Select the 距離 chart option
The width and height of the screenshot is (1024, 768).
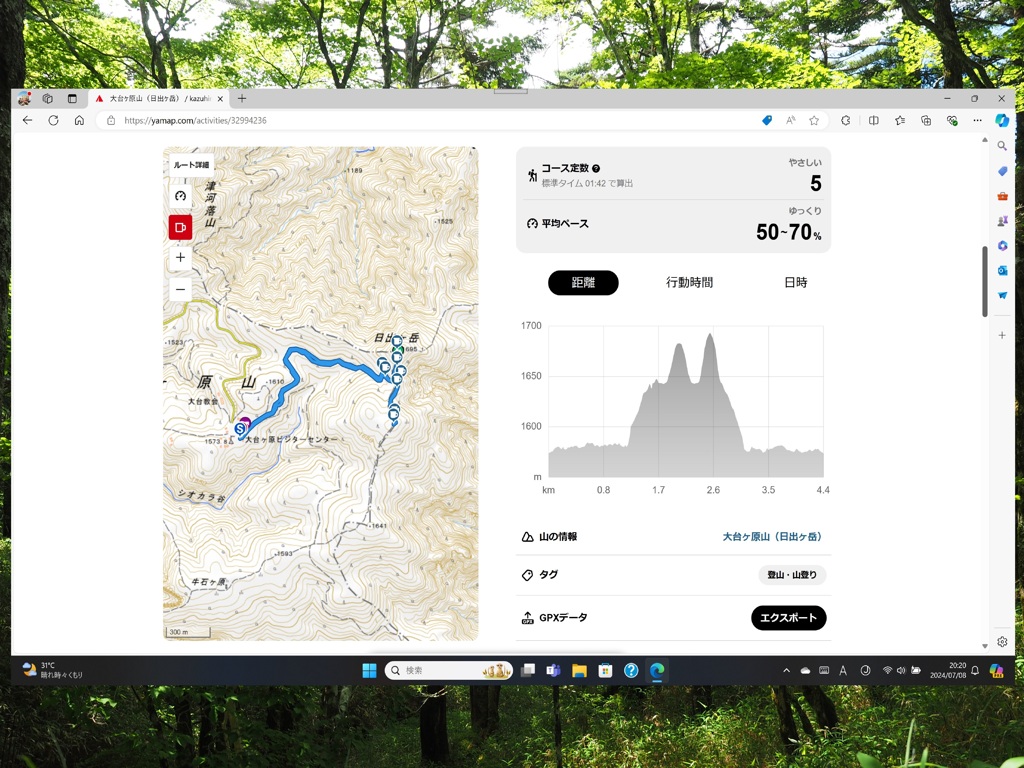click(x=583, y=283)
